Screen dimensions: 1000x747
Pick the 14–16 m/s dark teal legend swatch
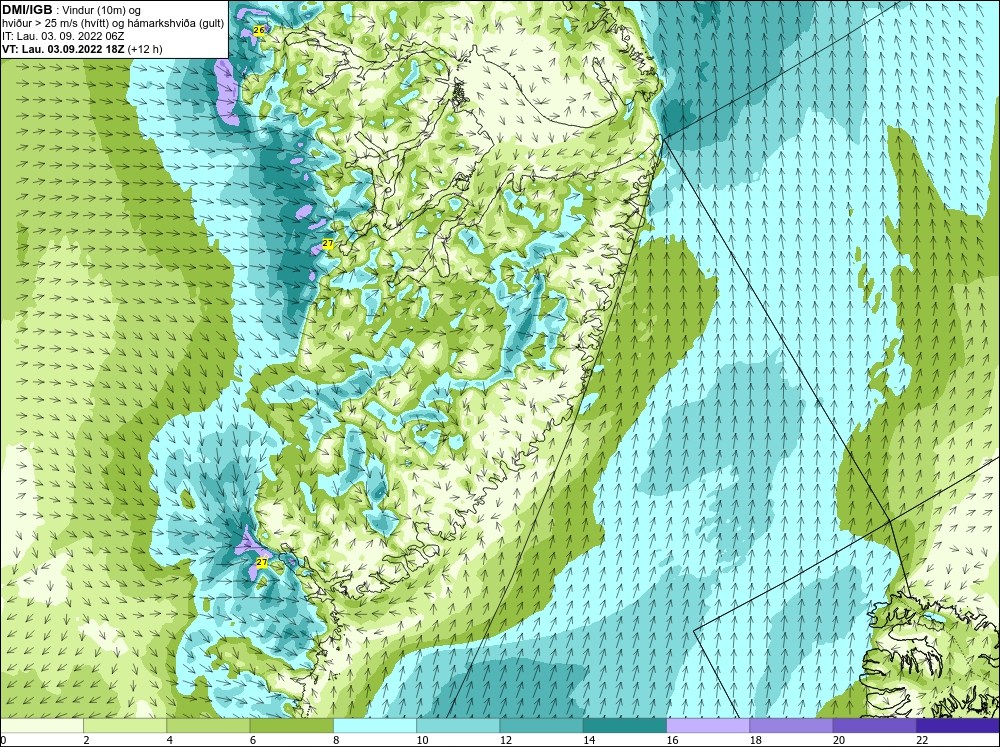[625, 725]
